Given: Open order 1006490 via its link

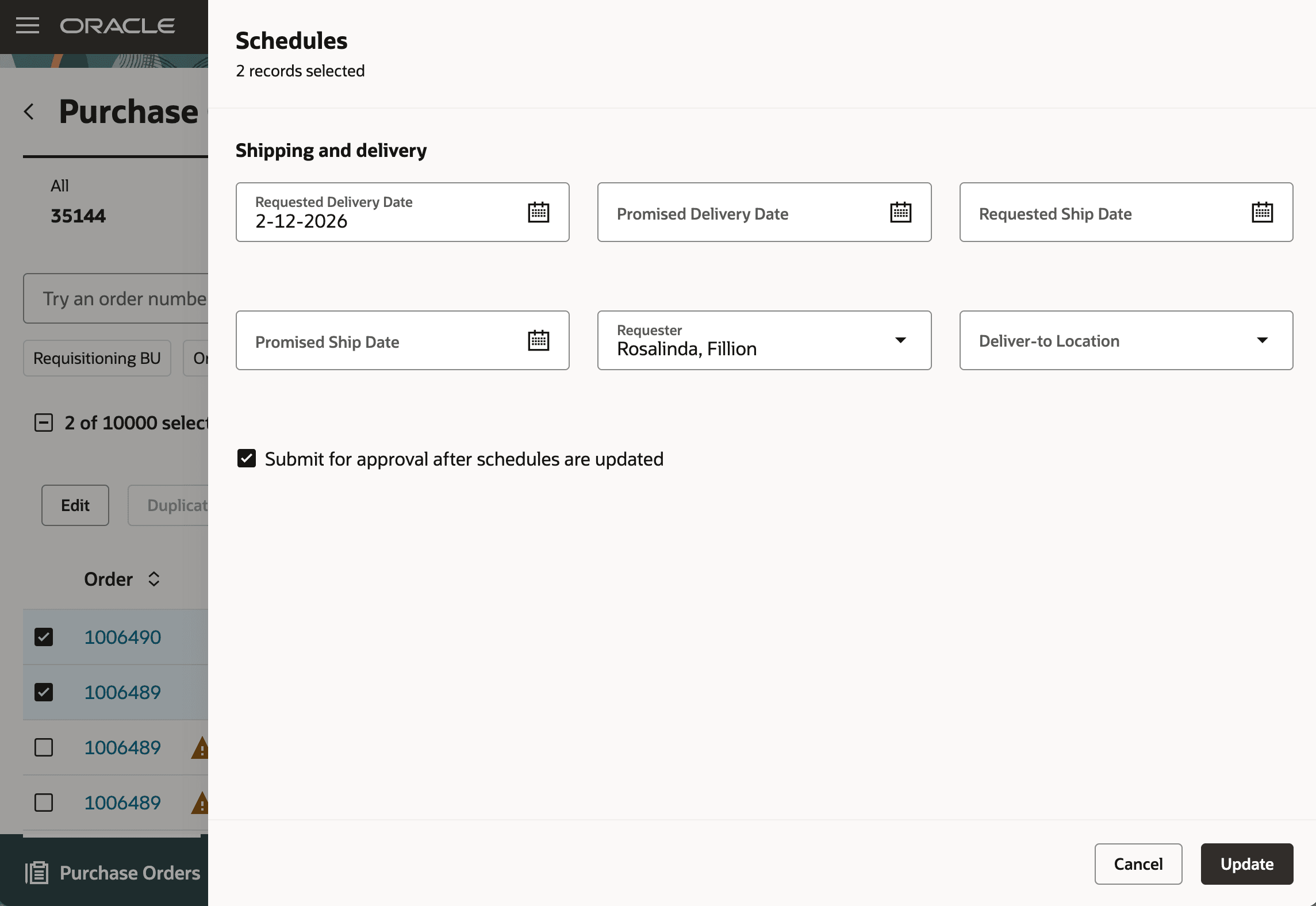Looking at the screenshot, I should pyautogui.click(x=122, y=636).
